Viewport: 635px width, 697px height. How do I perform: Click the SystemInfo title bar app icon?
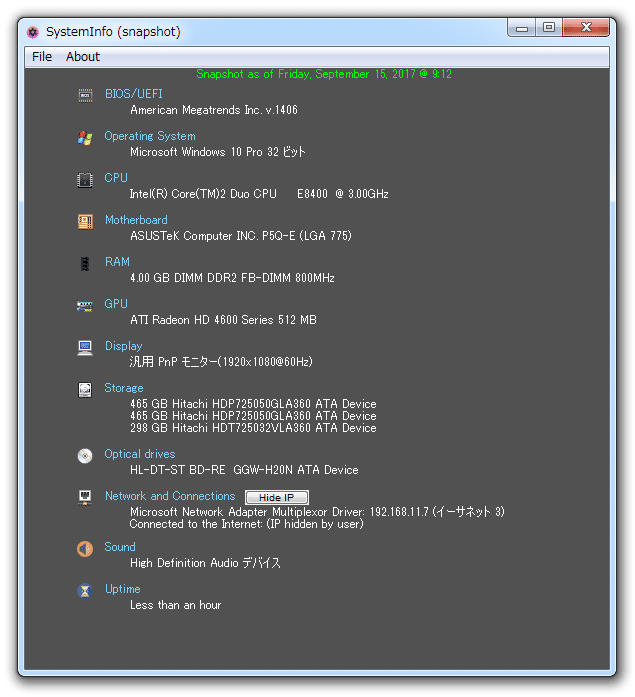[32, 32]
